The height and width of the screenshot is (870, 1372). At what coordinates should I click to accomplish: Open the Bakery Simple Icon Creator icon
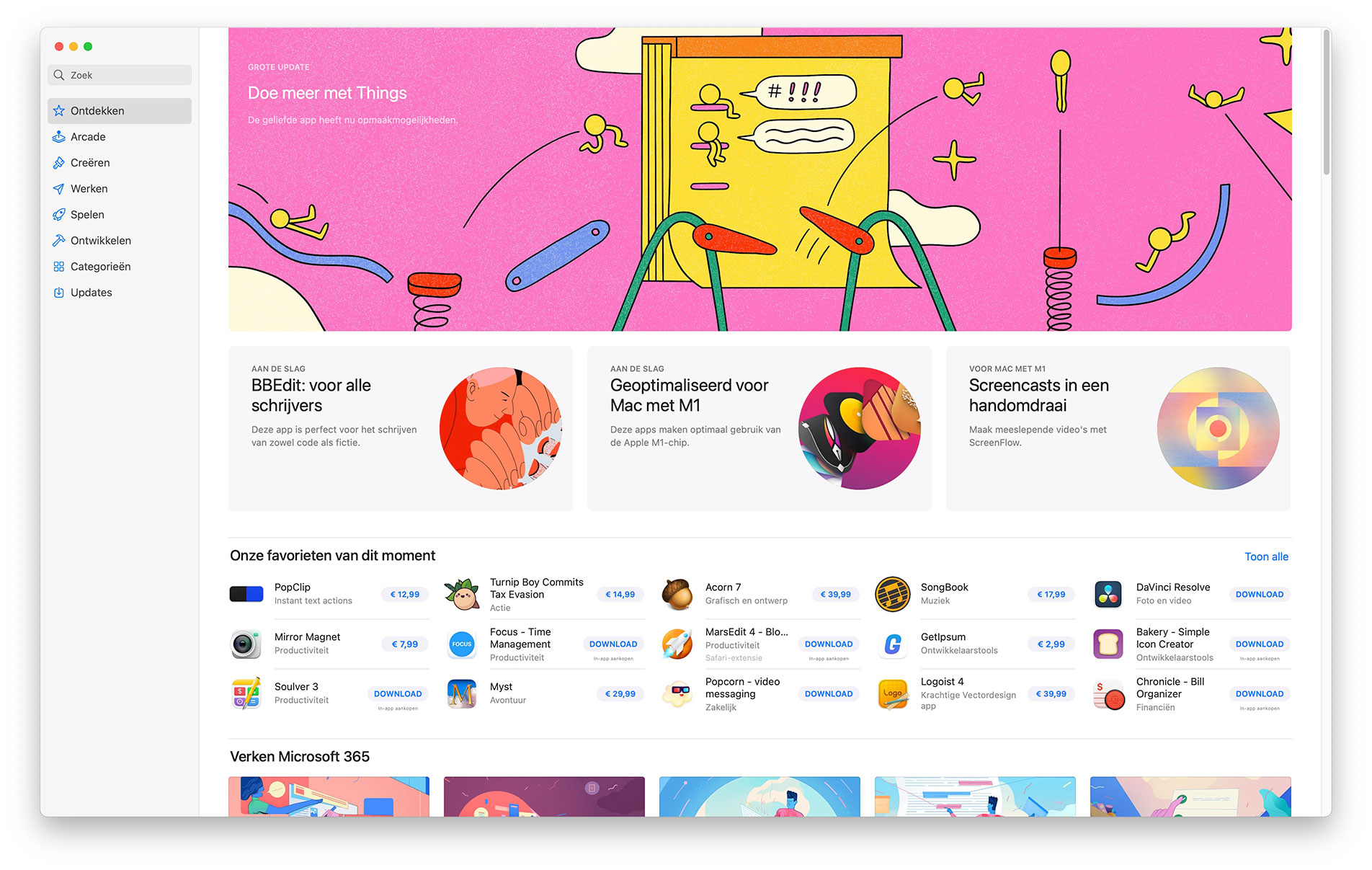point(1108,644)
